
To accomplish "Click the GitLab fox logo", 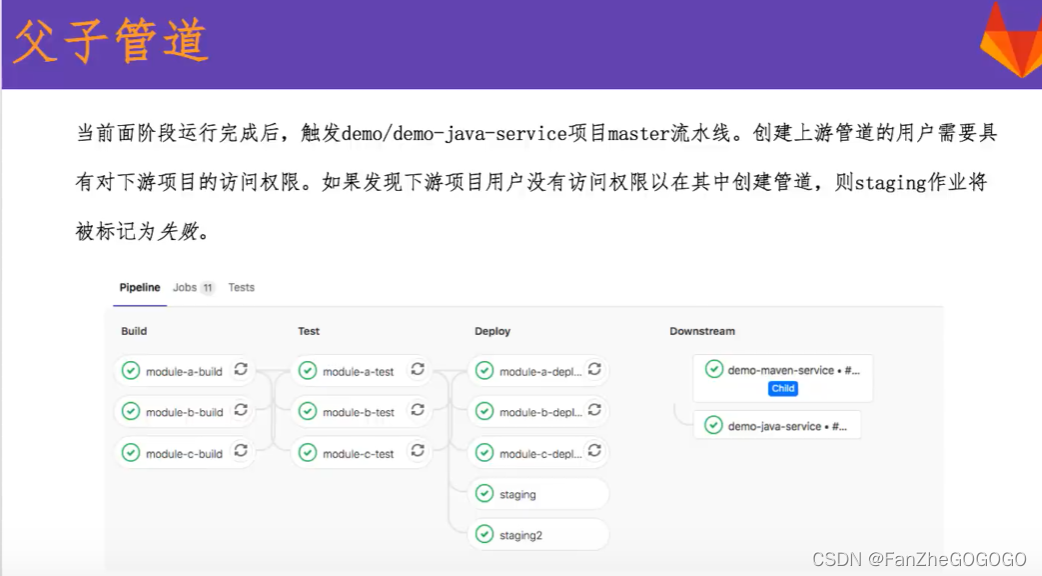I will (x=1011, y=40).
